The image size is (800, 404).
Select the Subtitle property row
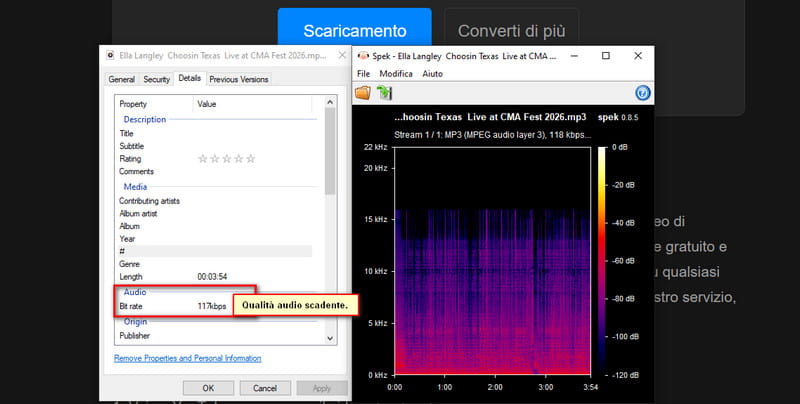coord(214,146)
